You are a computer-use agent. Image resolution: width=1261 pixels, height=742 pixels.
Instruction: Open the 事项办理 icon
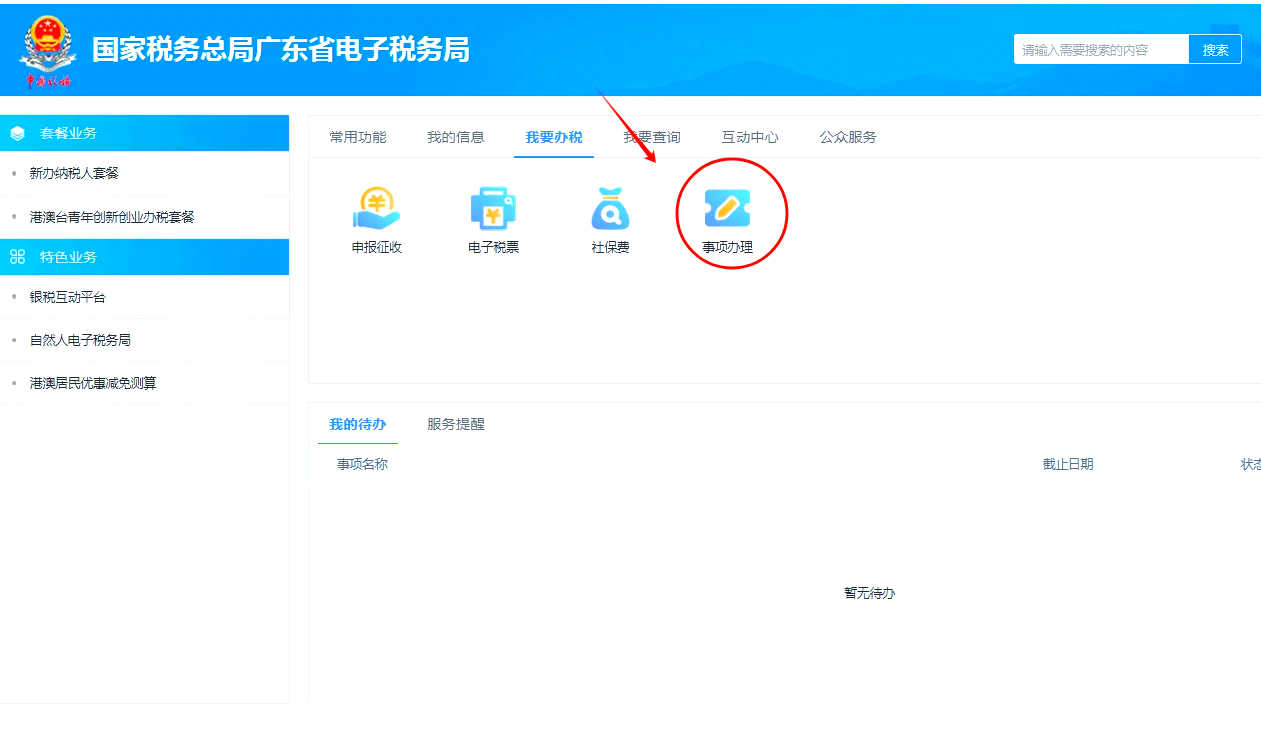728,220
